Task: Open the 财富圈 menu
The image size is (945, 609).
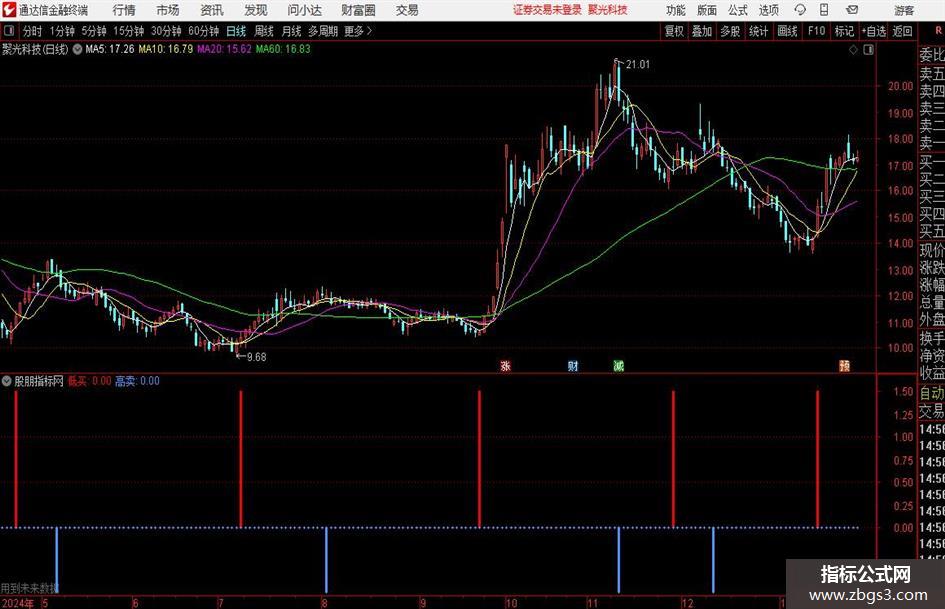Action: [358, 10]
